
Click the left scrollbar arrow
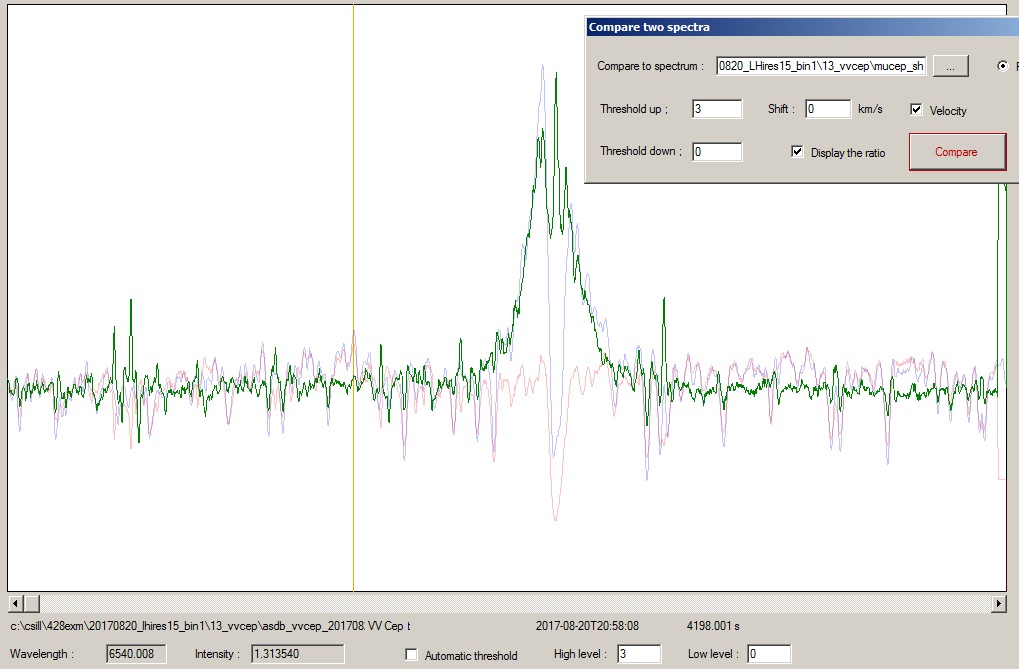[x=14, y=603]
